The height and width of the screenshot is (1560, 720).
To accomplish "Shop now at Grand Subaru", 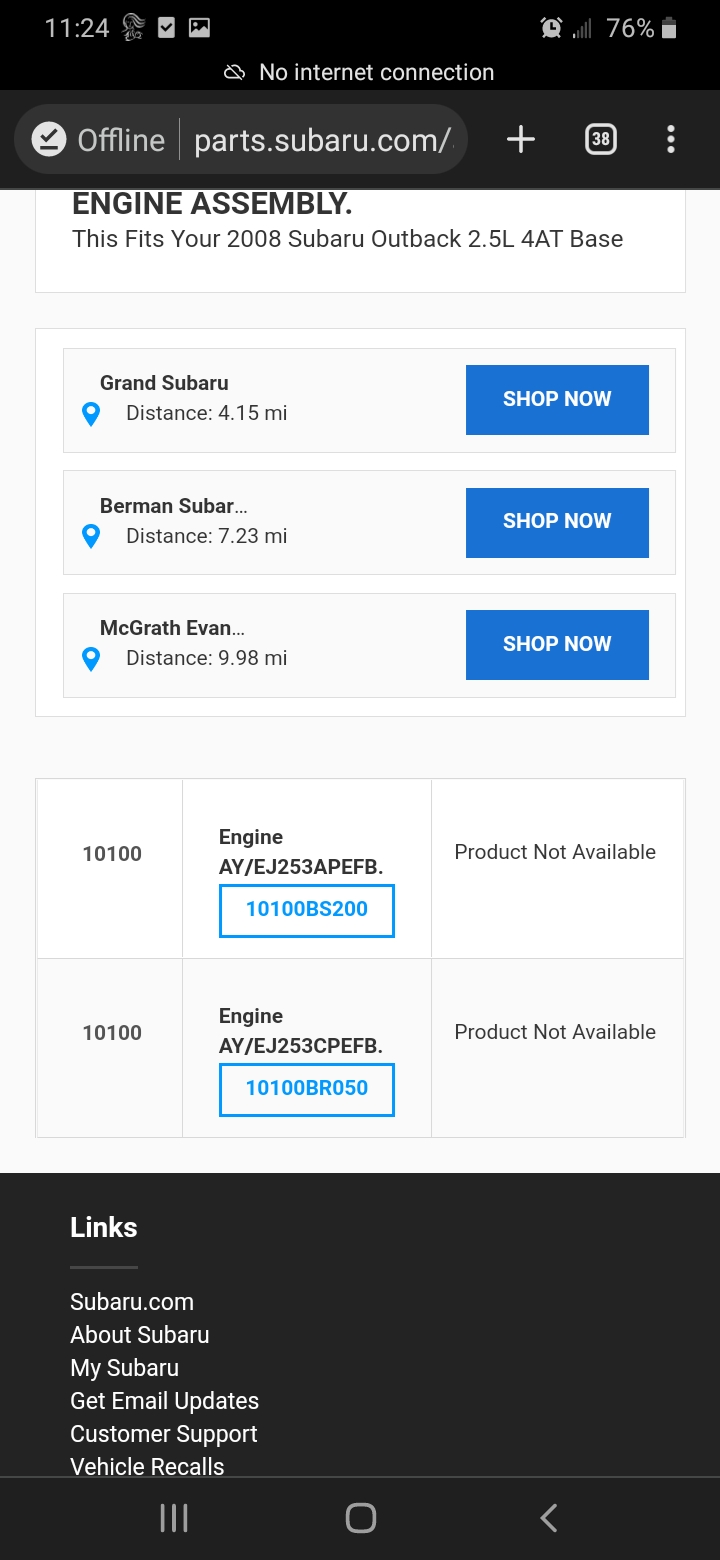I will [x=557, y=399].
